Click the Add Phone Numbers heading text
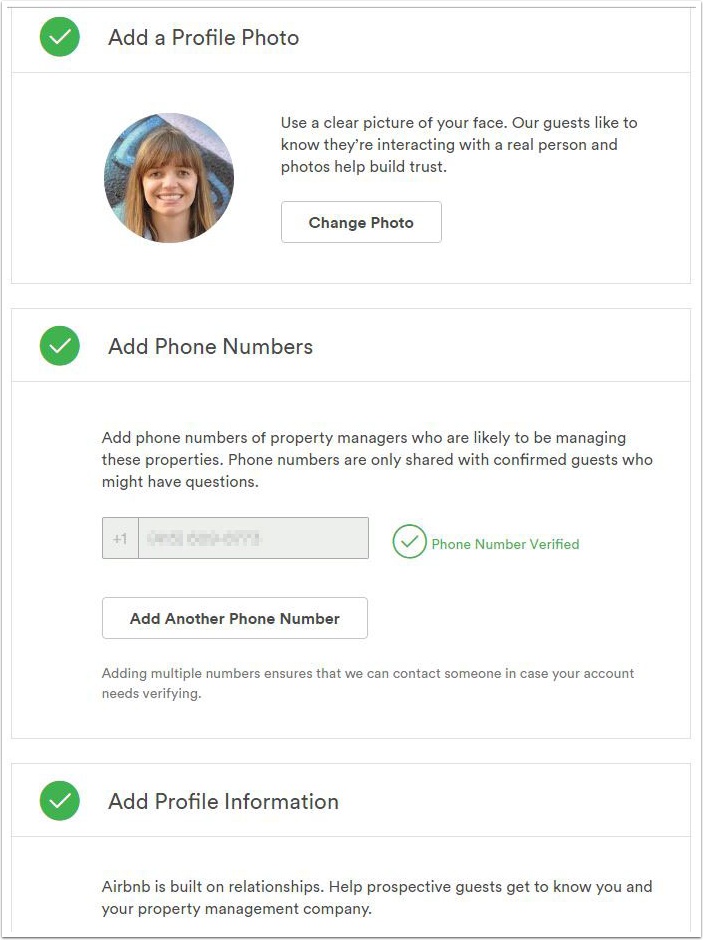703x940 pixels. [x=210, y=347]
